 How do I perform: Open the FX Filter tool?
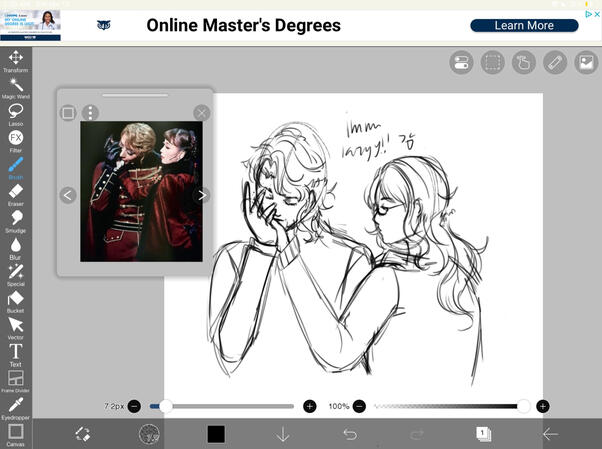[x=16, y=138]
